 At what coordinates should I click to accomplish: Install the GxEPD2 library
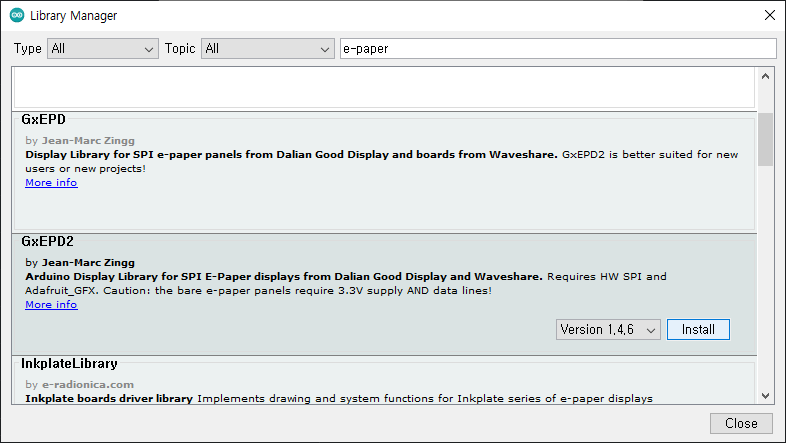tap(698, 330)
